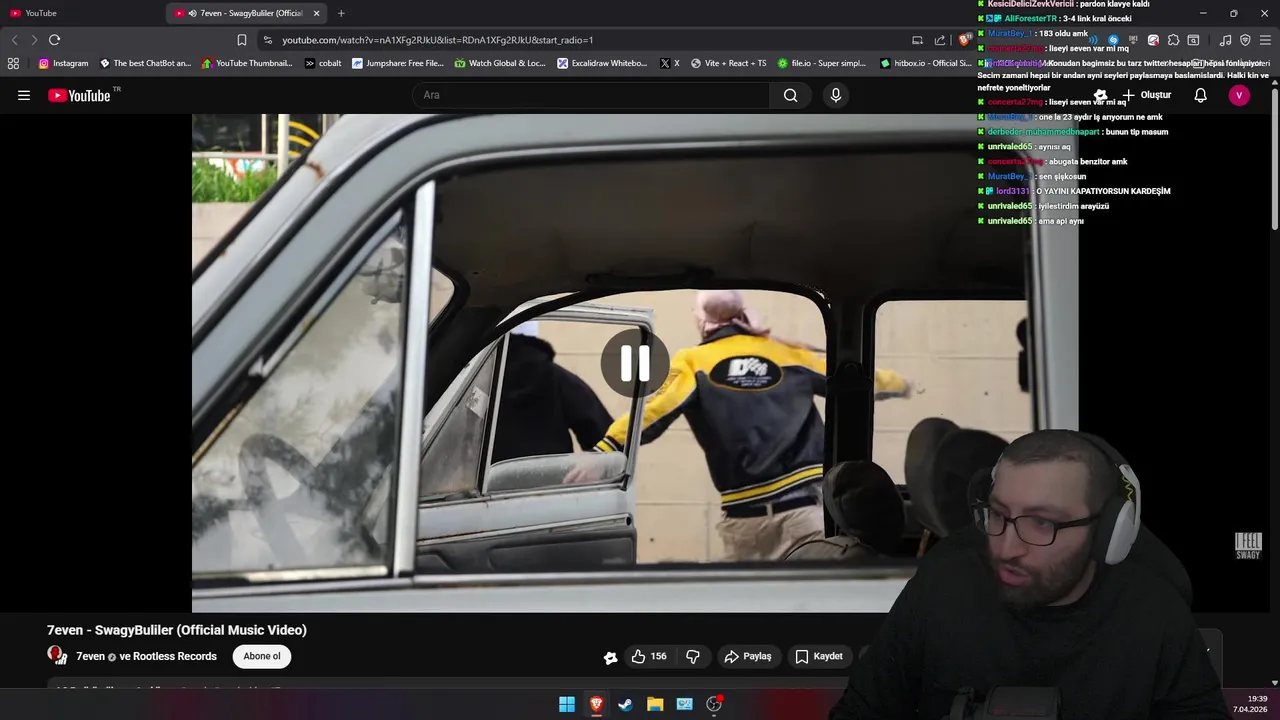The width and height of the screenshot is (1280, 720).
Task: Open Jumpshare Free File bookmark
Action: 397,63
